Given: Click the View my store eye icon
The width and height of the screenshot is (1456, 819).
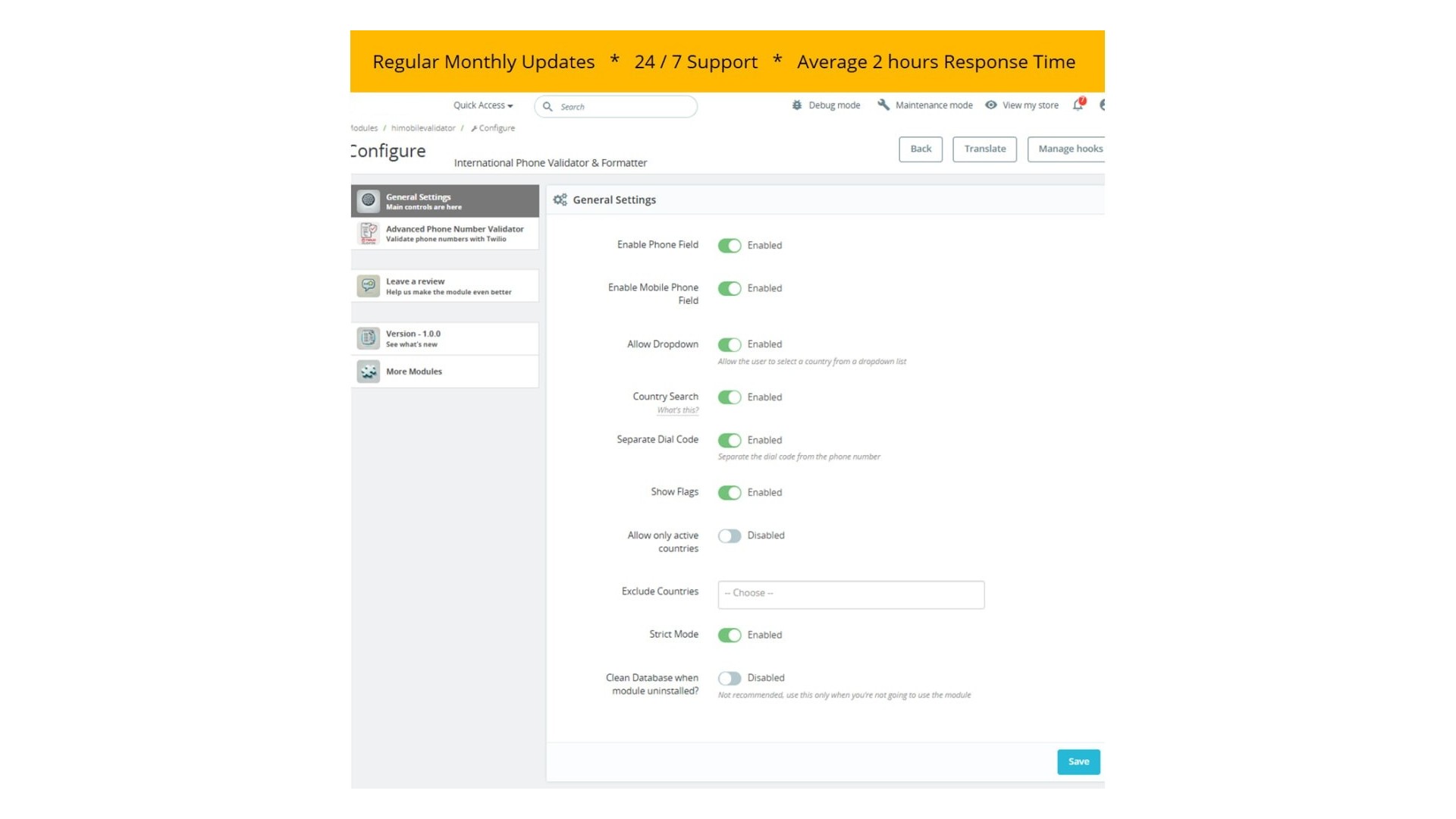Looking at the screenshot, I should [x=991, y=105].
